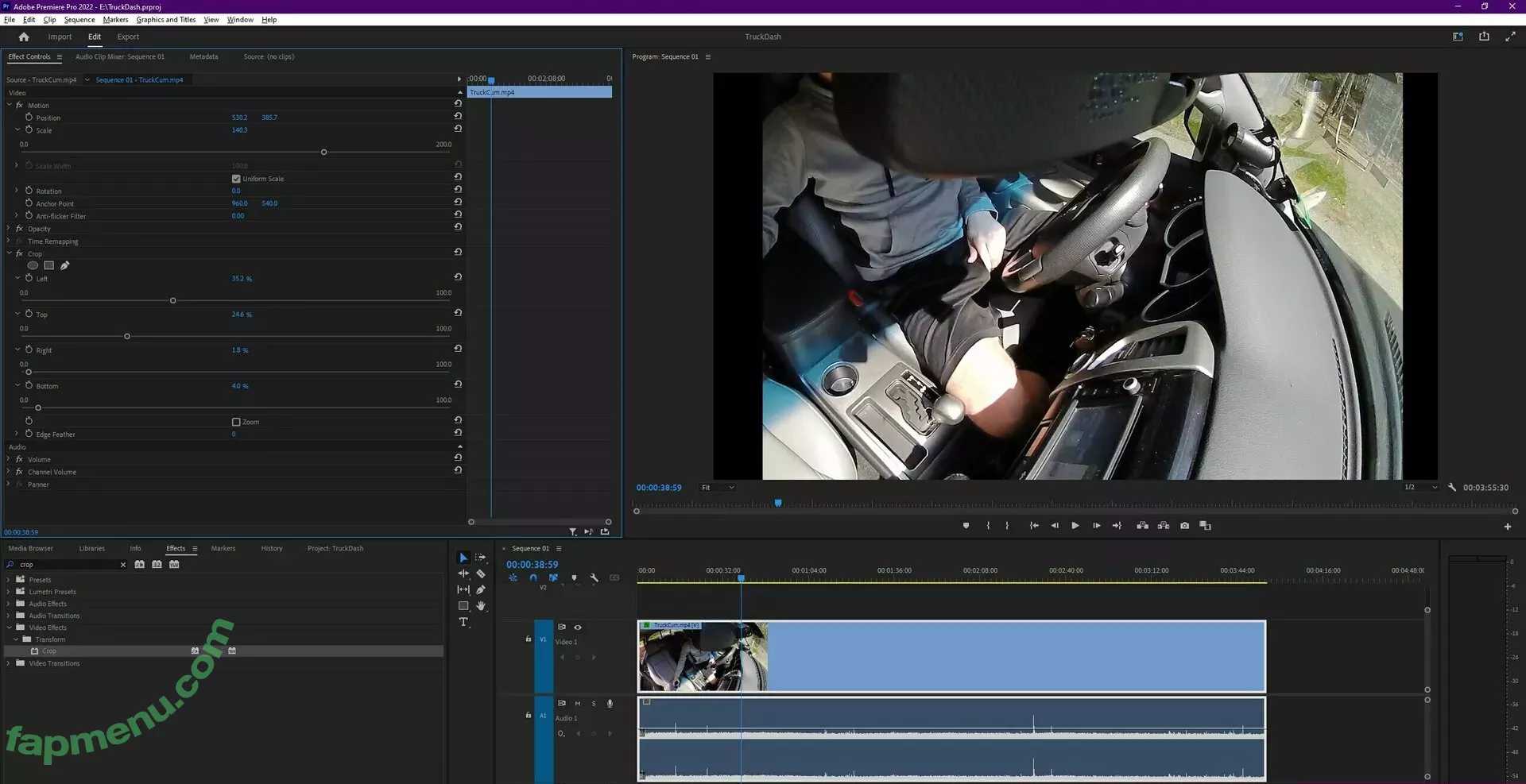Play the sequence in Program Monitor

coord(1075,526)
